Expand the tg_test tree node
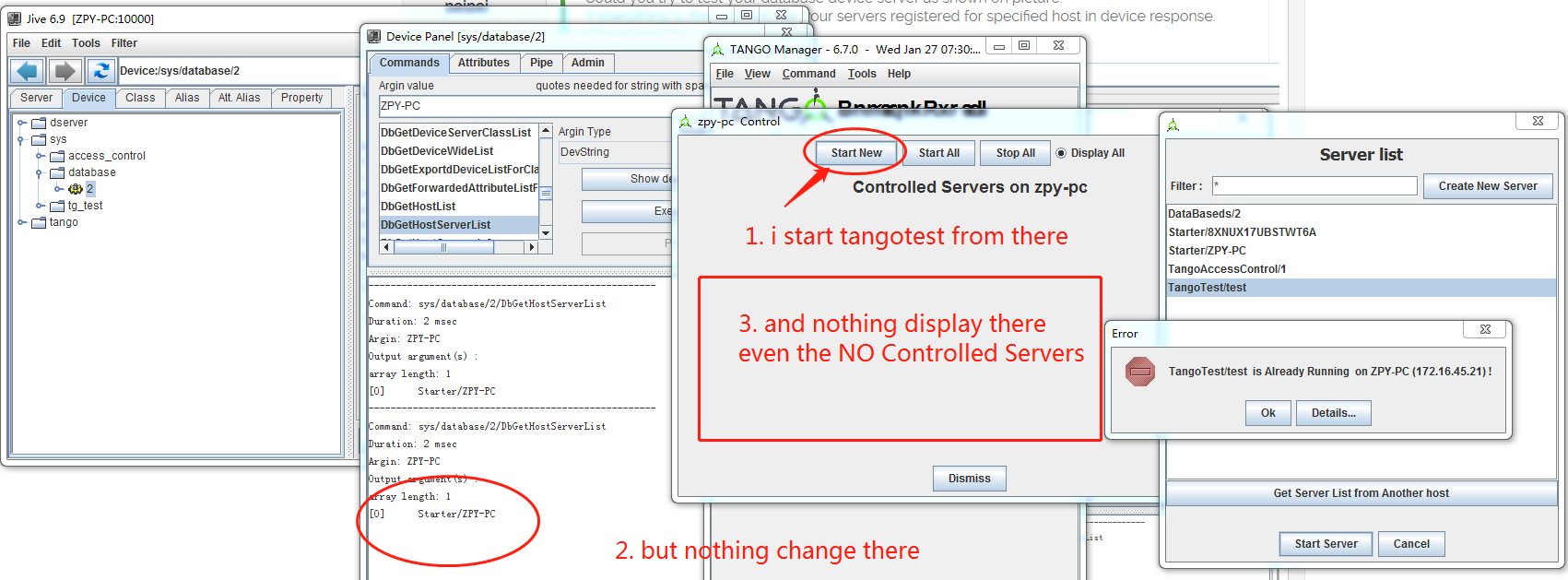 click(40, 206)
